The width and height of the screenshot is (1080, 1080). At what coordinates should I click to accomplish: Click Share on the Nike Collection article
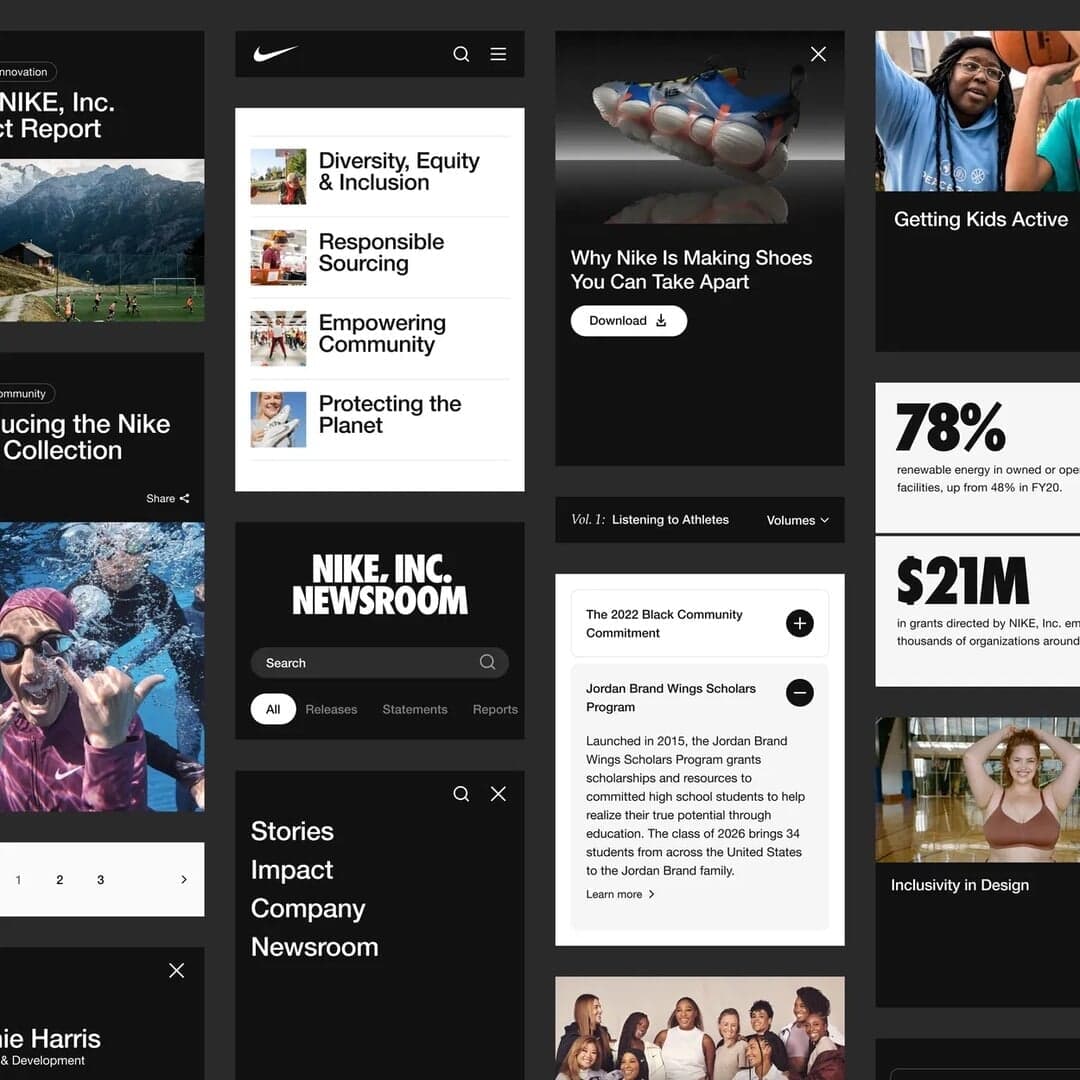coord(167,498)
